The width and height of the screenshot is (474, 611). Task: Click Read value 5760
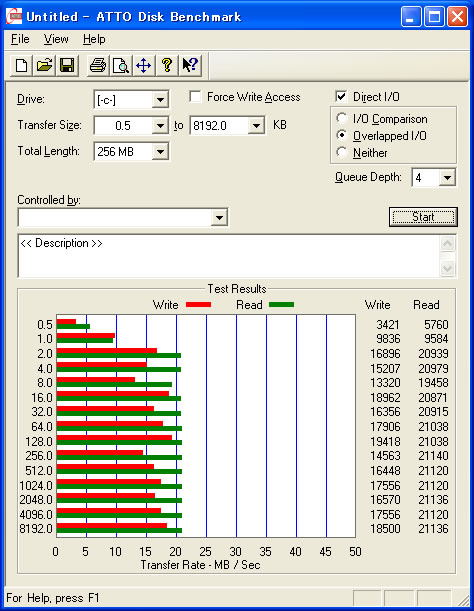[436, 325]
